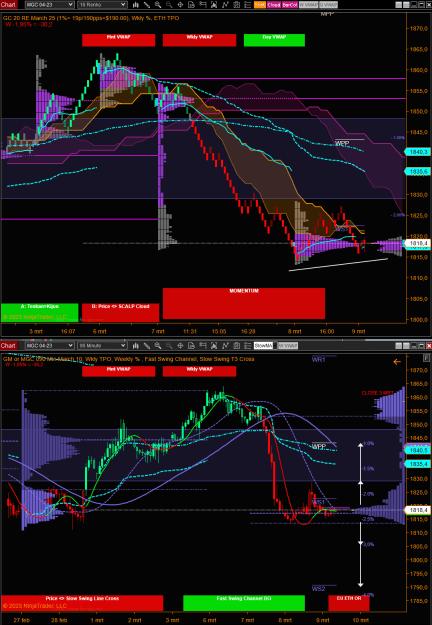432x625 pixels.
Task: Click the orange left arrow in bottom chart
Action: (x=397, y=362)
